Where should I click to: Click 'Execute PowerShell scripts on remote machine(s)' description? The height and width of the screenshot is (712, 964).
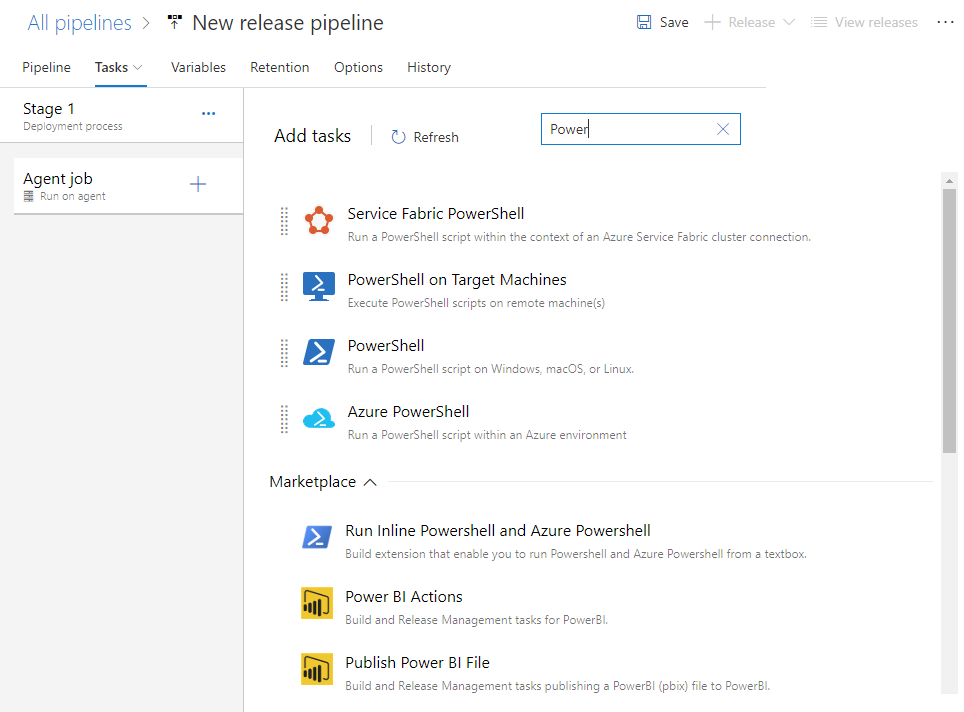coord(476,303)
